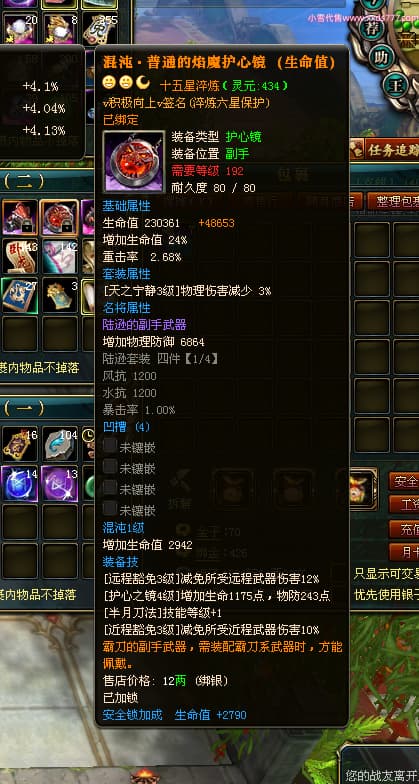The height and width of the screenshot is (784, 419).
Task: Choose the purple rune orb stacked 13
Action: [x=60, y=484]
